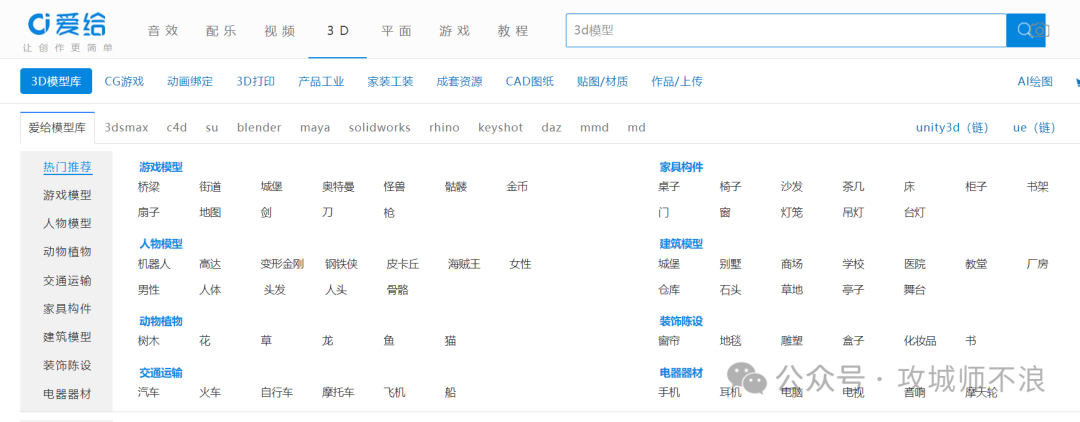Select the 爱给模型库 tab
The height and width of the screenshot is (422, 1080).
(x=57, y=127)
